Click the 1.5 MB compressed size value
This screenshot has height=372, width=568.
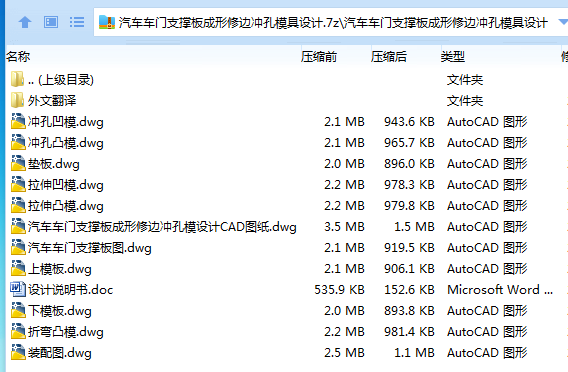click(414, 227)
